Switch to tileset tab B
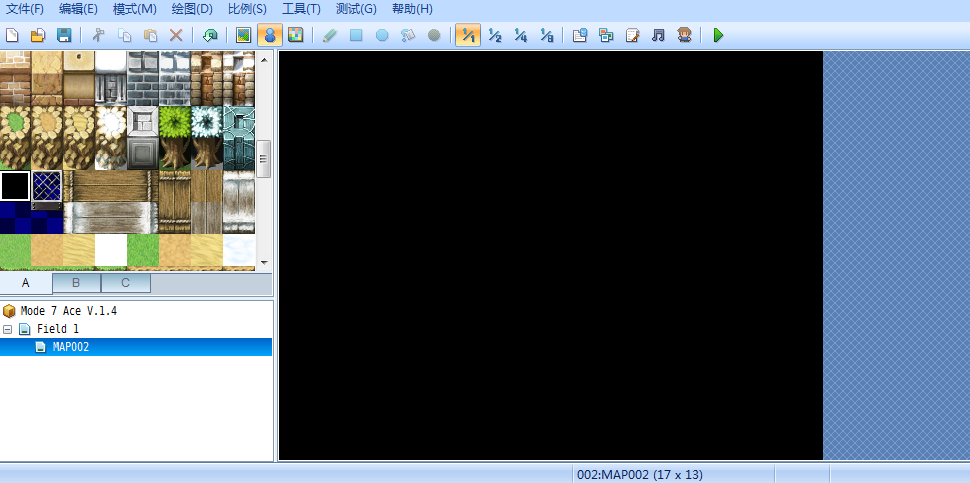970x483 pixels. pyautogui.click(x=76, y=283)
